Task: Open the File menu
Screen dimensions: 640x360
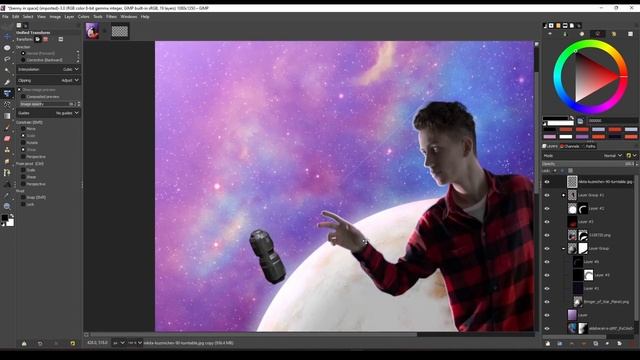Action: [x=5, y=17]
